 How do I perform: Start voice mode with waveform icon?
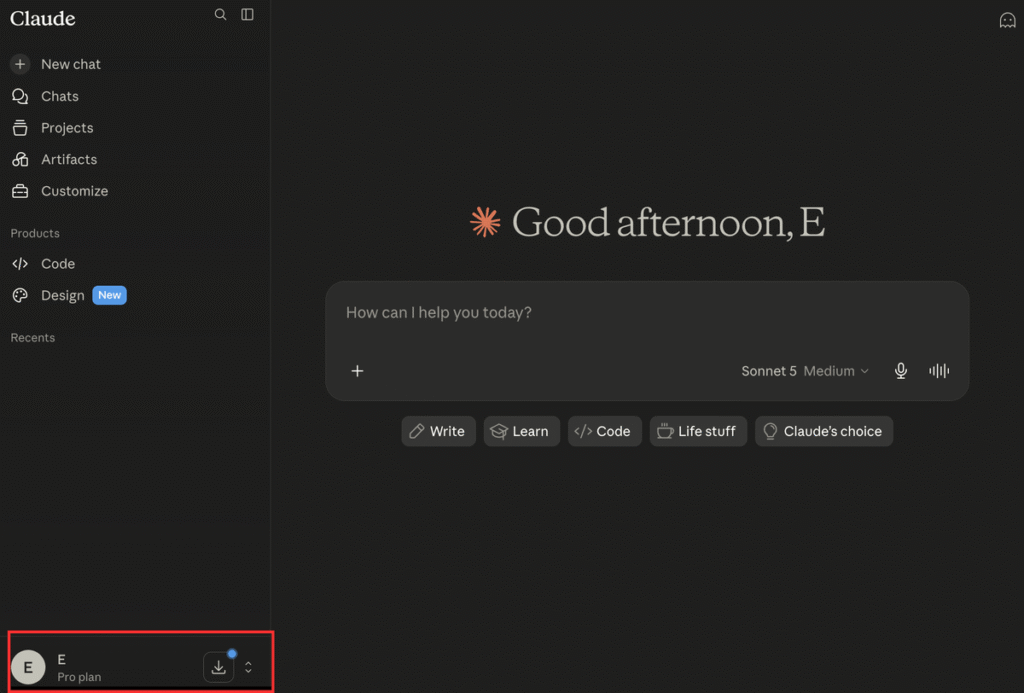point(938,371)
